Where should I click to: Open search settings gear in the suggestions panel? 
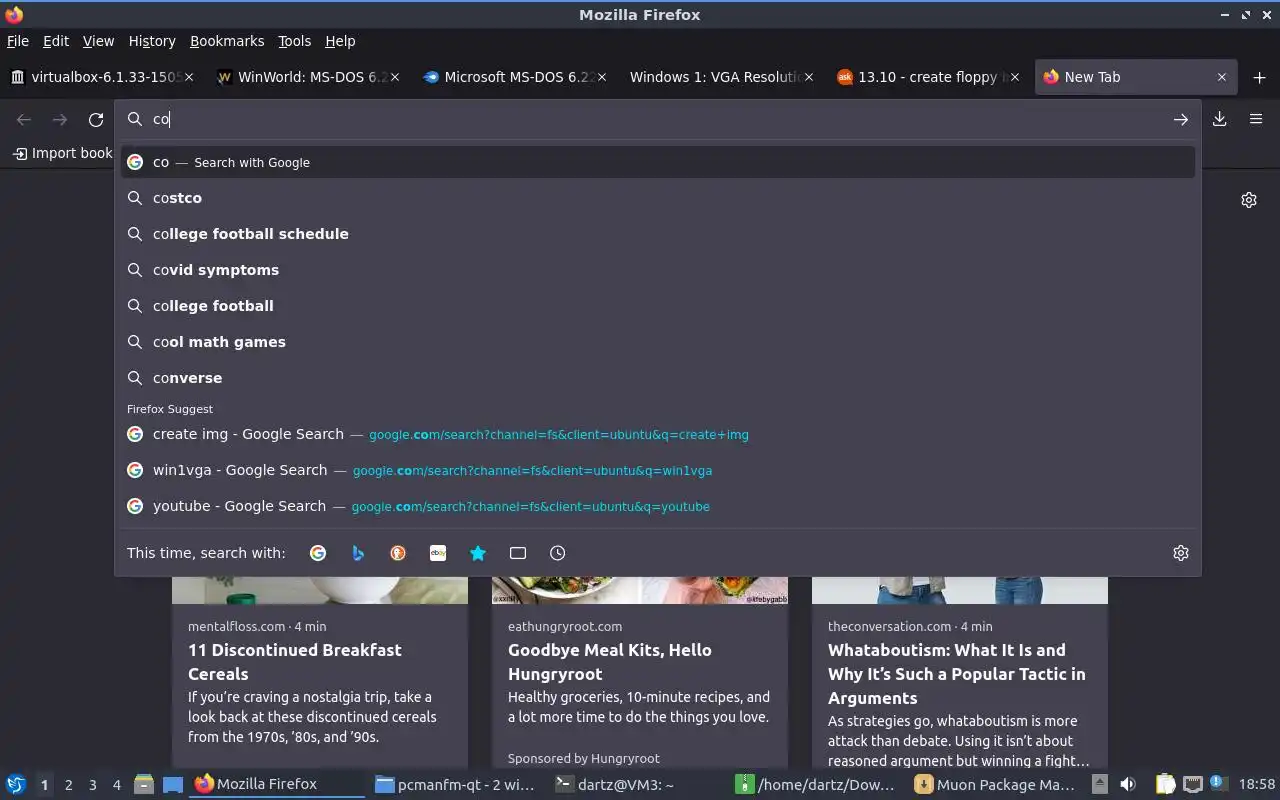click(x=1181, y=553)
